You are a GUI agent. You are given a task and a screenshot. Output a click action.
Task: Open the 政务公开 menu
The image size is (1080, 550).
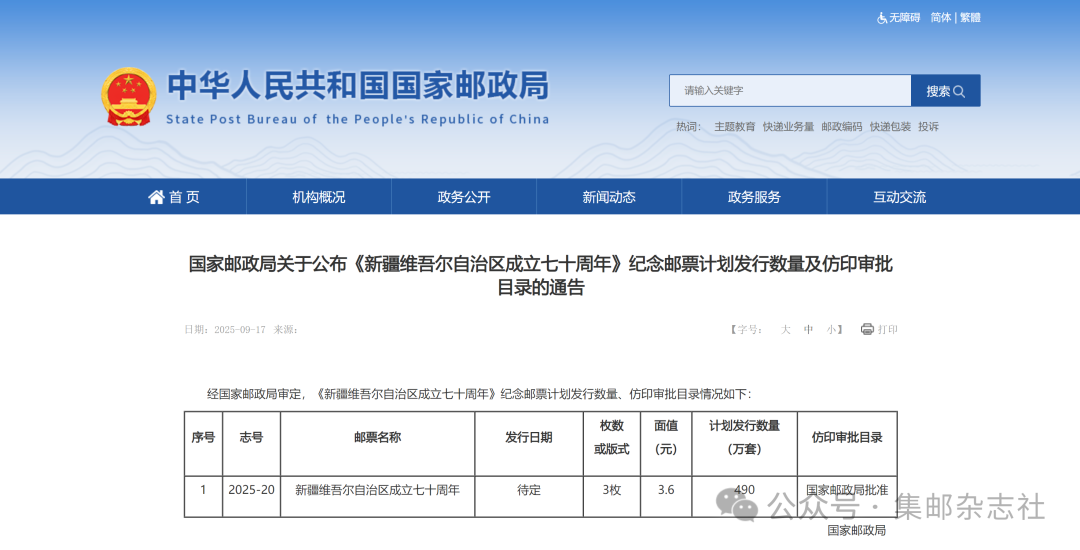coord(464,197)
